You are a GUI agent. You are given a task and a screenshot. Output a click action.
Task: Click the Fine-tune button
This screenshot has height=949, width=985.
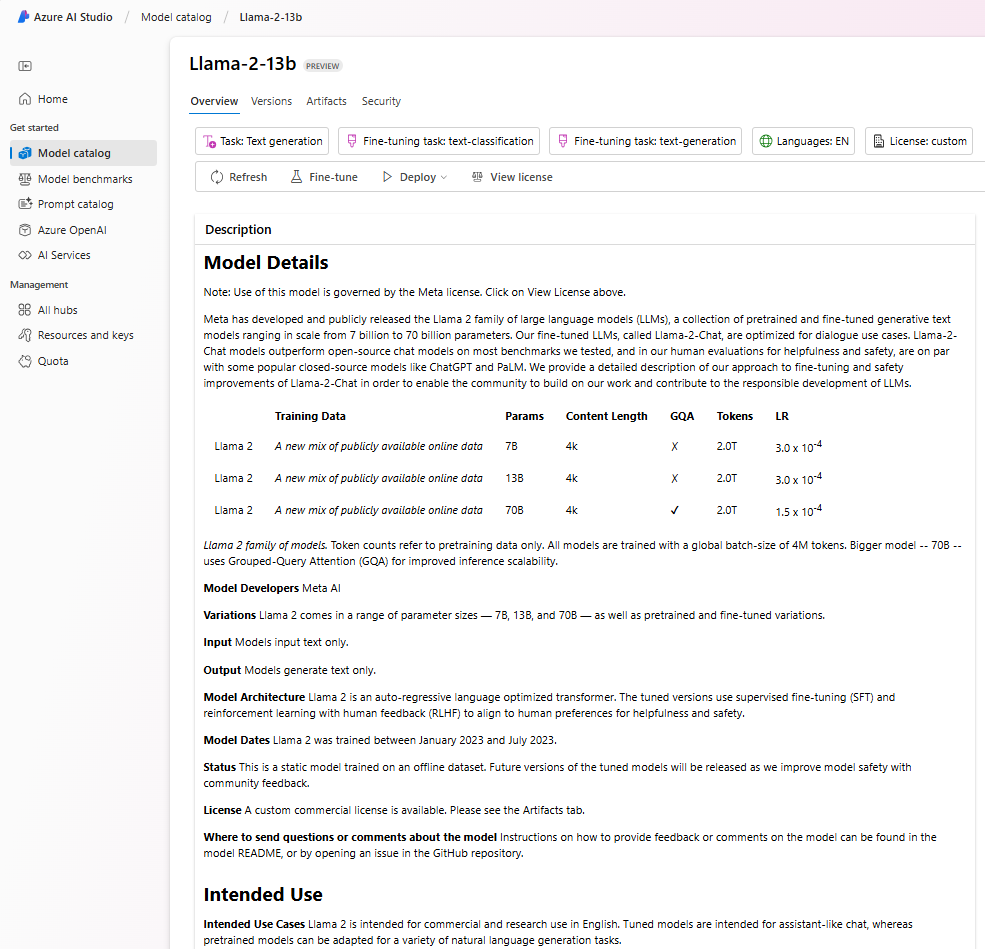point(323,177)
